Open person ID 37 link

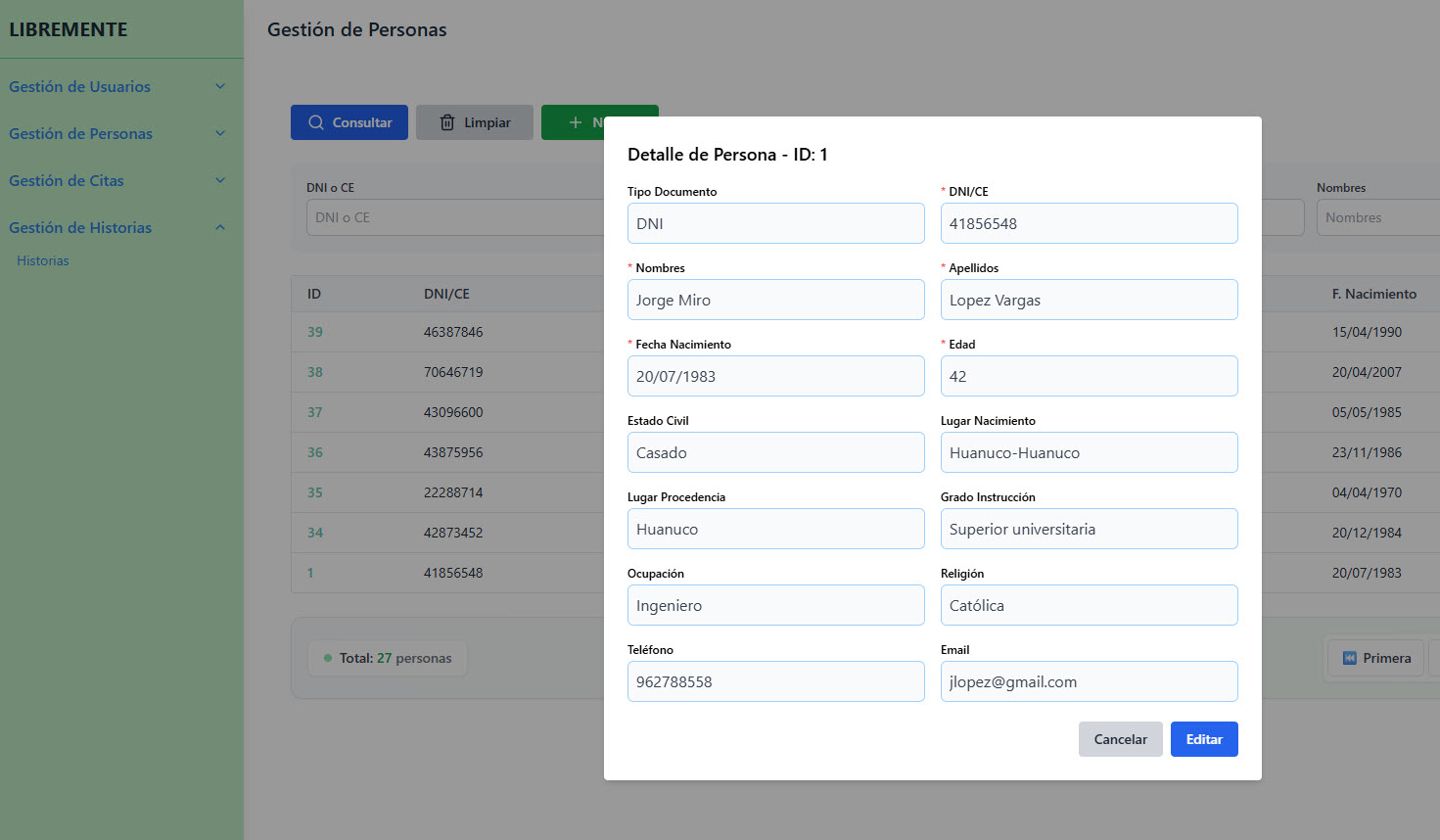click(x=315, y=412)
